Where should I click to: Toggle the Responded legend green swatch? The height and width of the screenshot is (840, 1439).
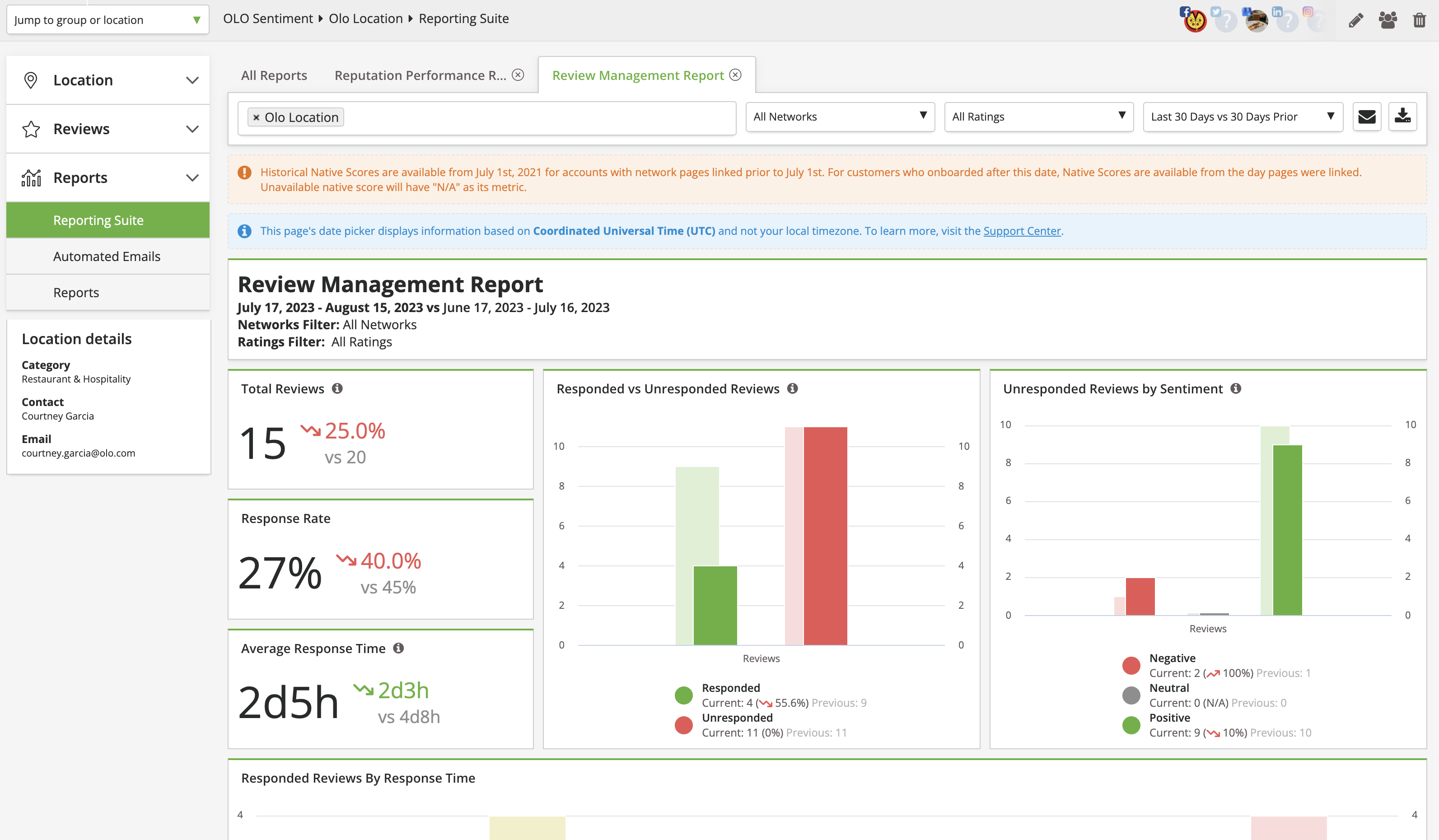(683, 695)
